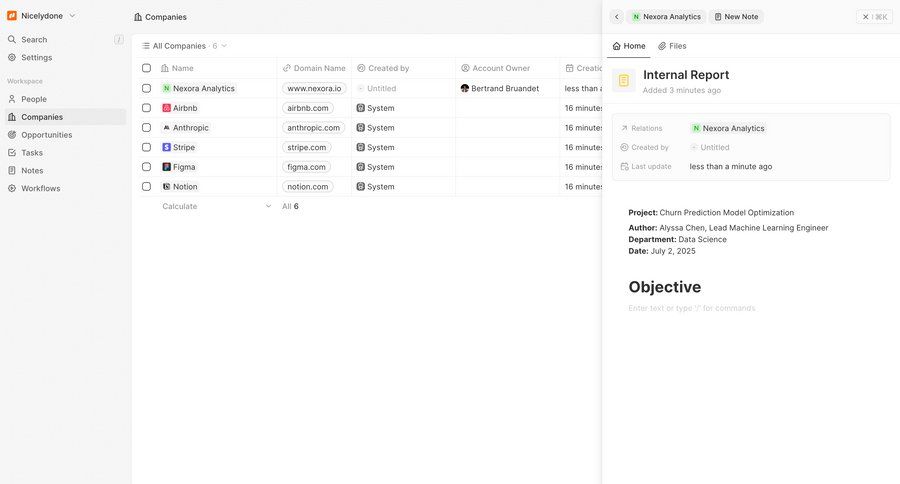Image resolution: width=900 pixels, height=484 pixels.
Task: Click Nexora Analytics breadcrumb chip in panel
Action: (x=666, y=17)
